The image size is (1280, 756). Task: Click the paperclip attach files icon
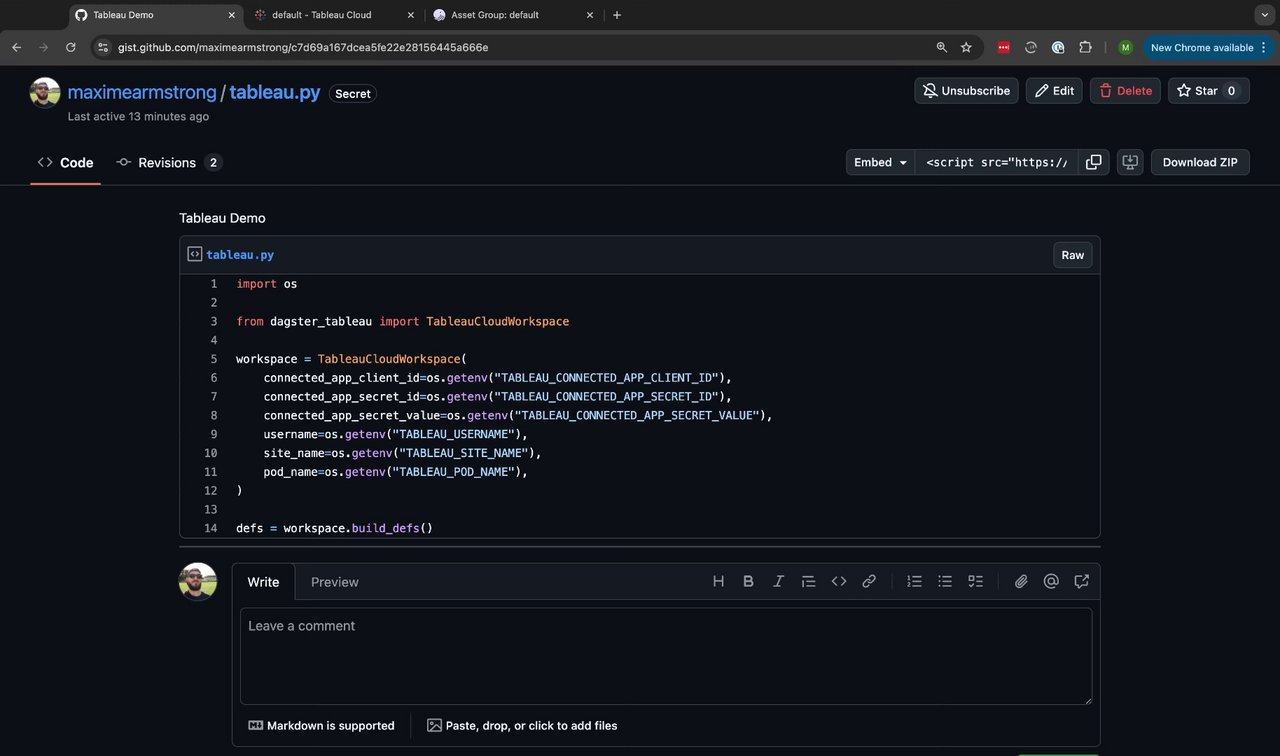coord(1021,581)
